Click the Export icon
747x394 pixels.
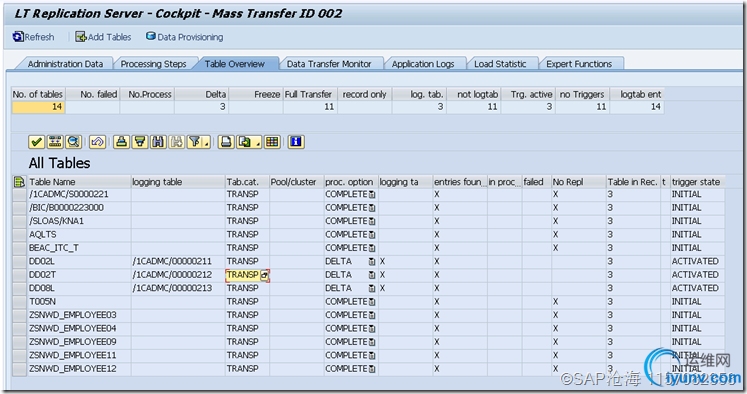245,142
